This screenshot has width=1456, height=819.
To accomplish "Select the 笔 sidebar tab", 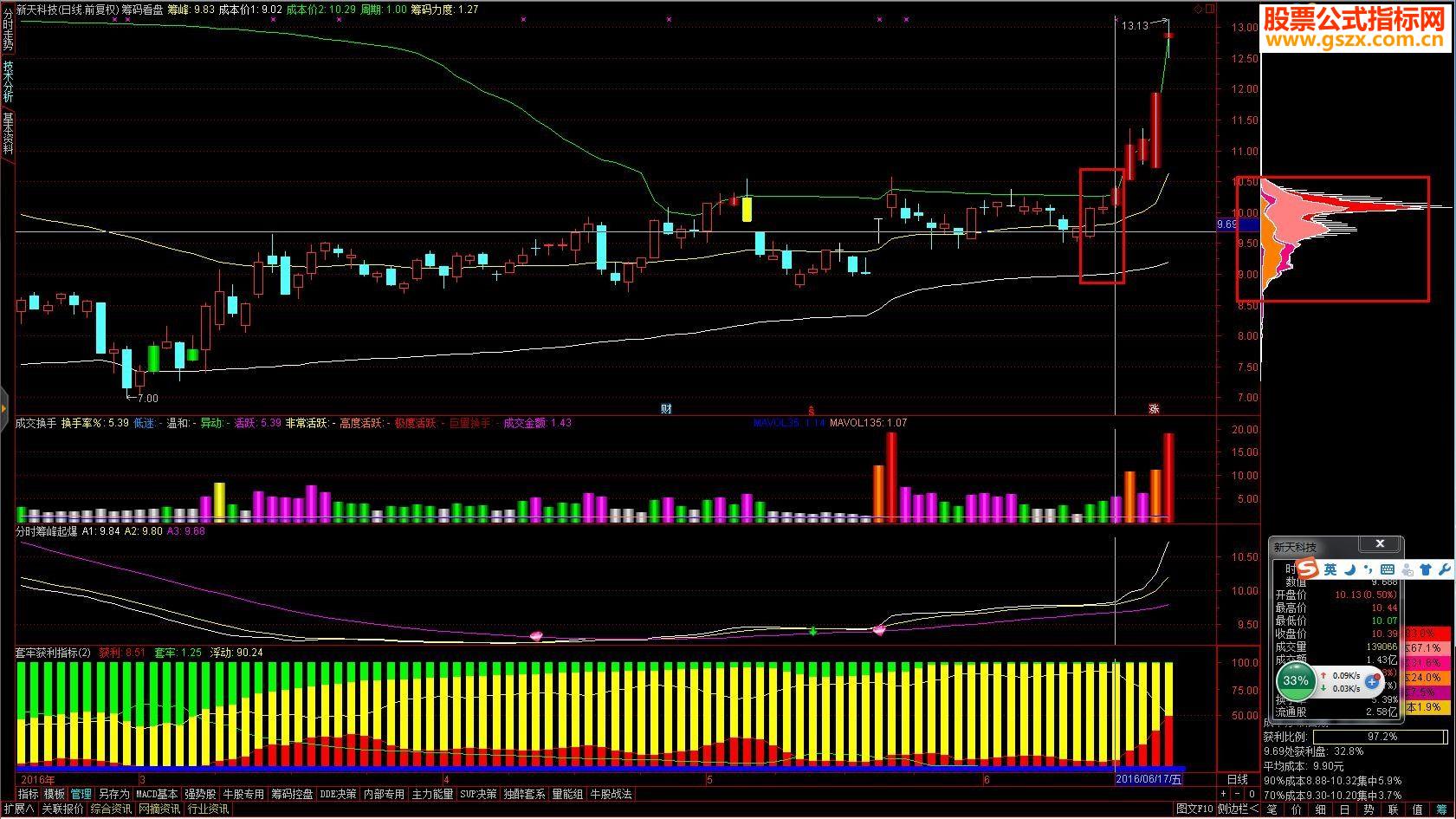I will click(x=1272, y=809).
